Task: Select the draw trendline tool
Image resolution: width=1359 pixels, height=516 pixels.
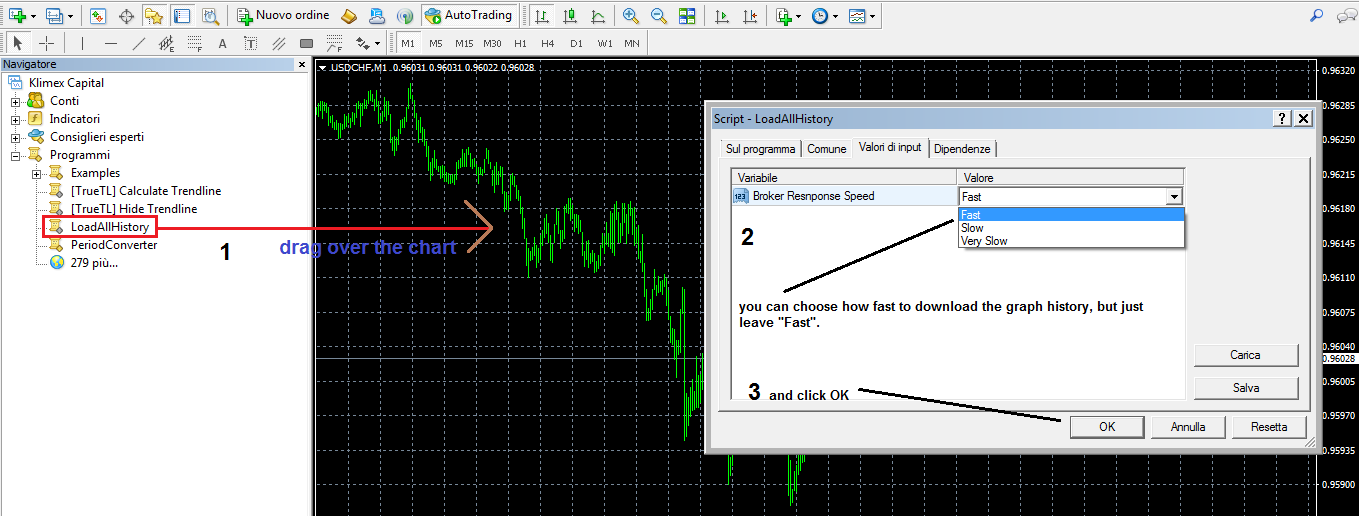Action: point(138,43)
